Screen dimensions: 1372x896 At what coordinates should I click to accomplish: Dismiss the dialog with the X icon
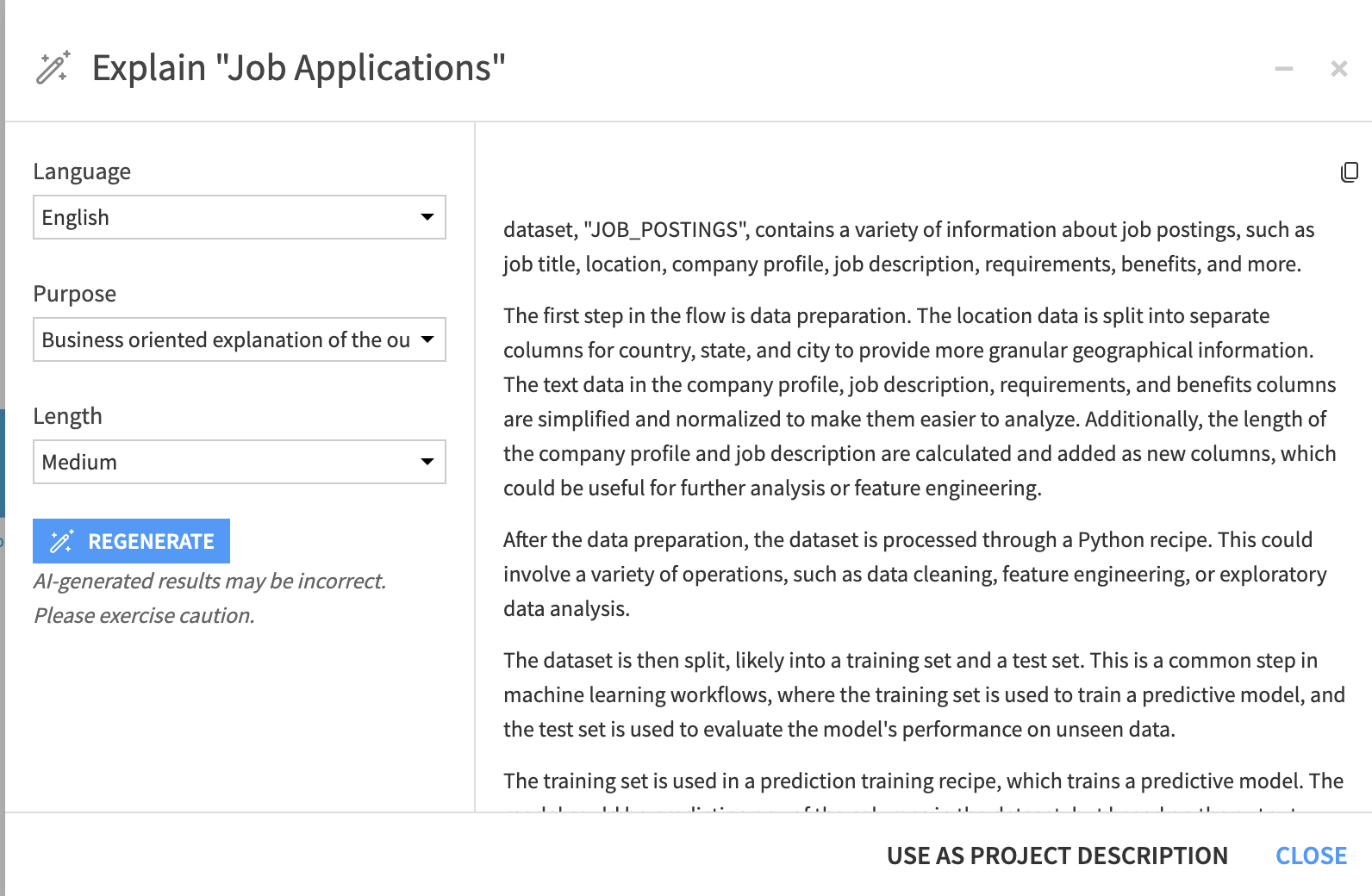pos(1338,69)
